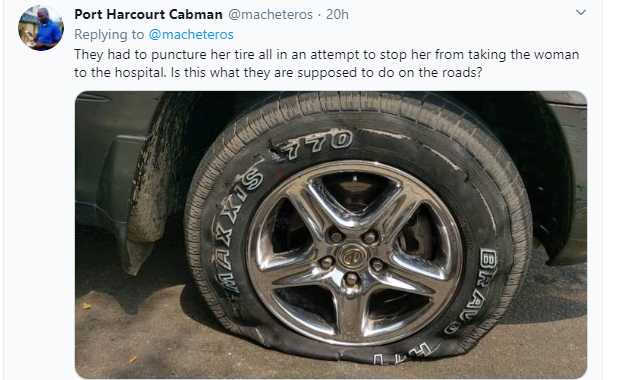Open the flat tire photo attachment
Screen dimensions: 619x380
click(x=331, y=235)
